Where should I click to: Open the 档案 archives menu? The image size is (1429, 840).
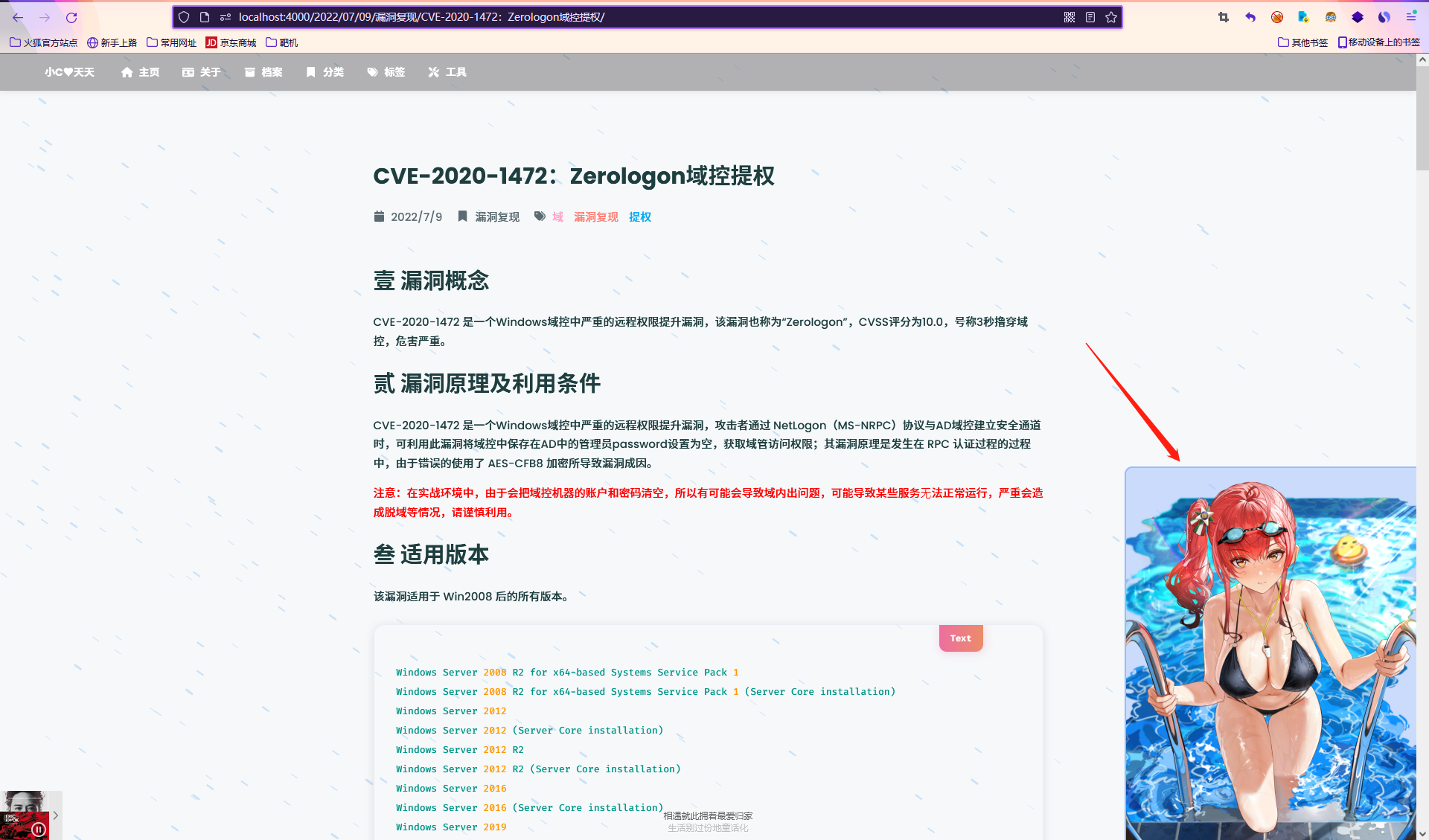tap(263, 72)
